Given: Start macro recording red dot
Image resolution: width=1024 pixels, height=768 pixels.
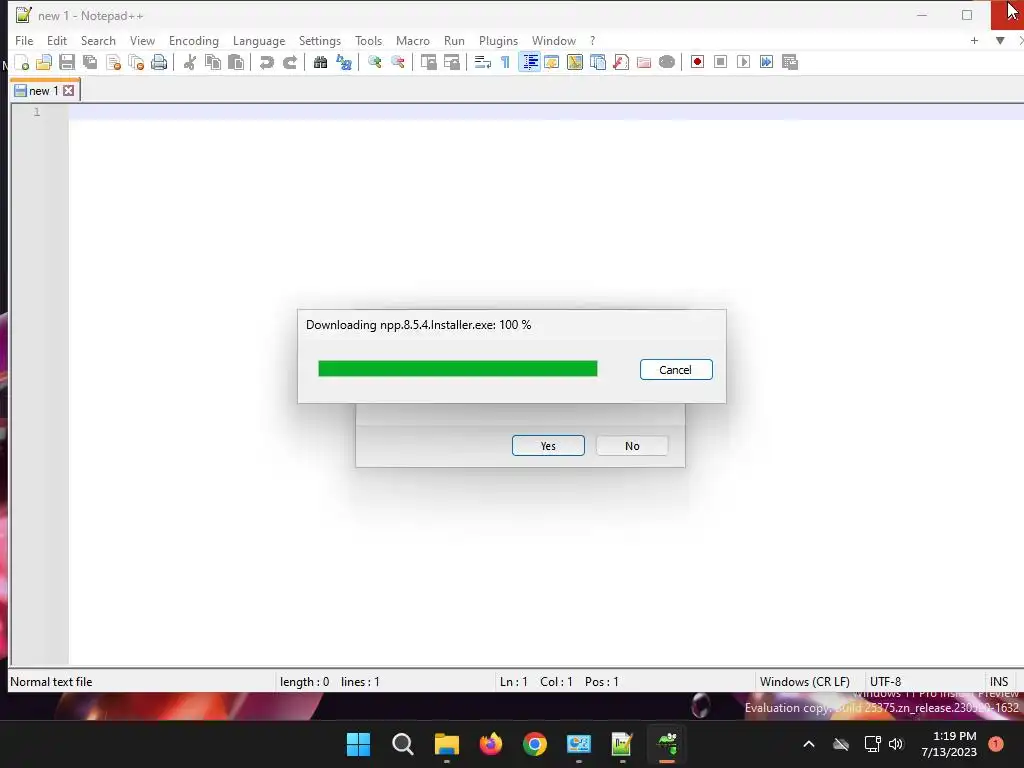Looking at the screenshot, I should (697, 62).
